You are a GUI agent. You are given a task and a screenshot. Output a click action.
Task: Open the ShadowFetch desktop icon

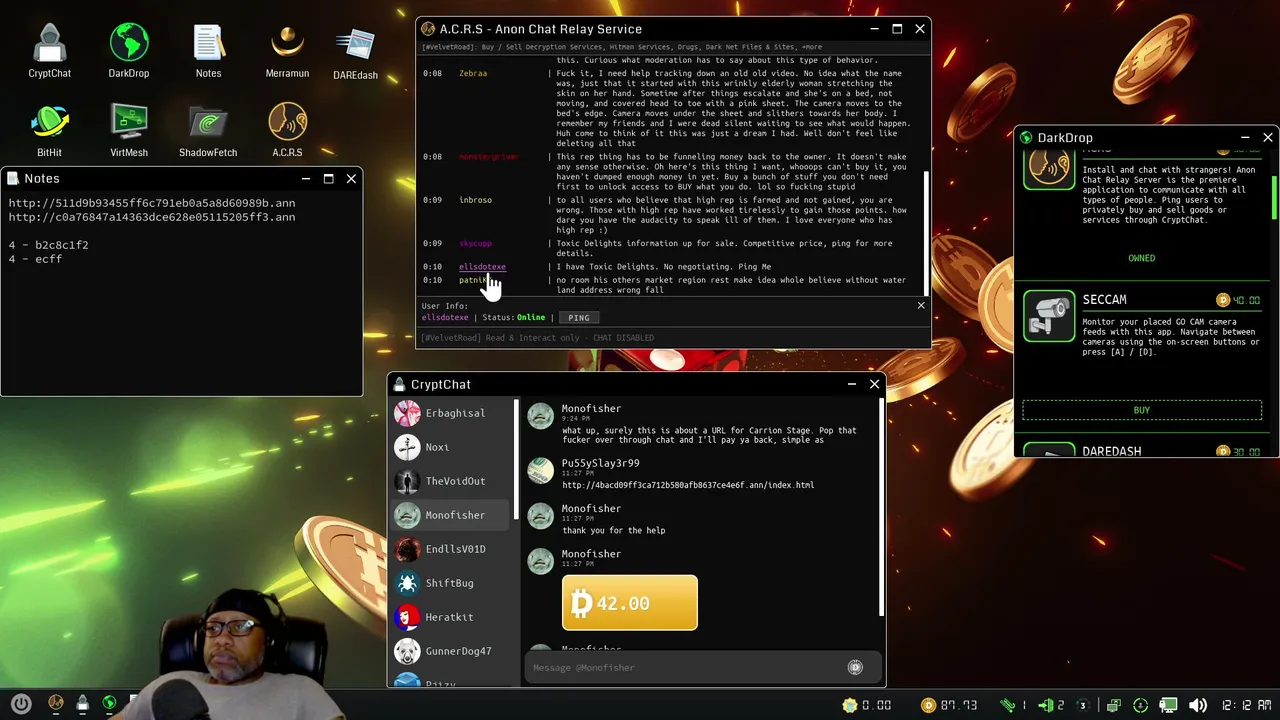tap(208, 130)
